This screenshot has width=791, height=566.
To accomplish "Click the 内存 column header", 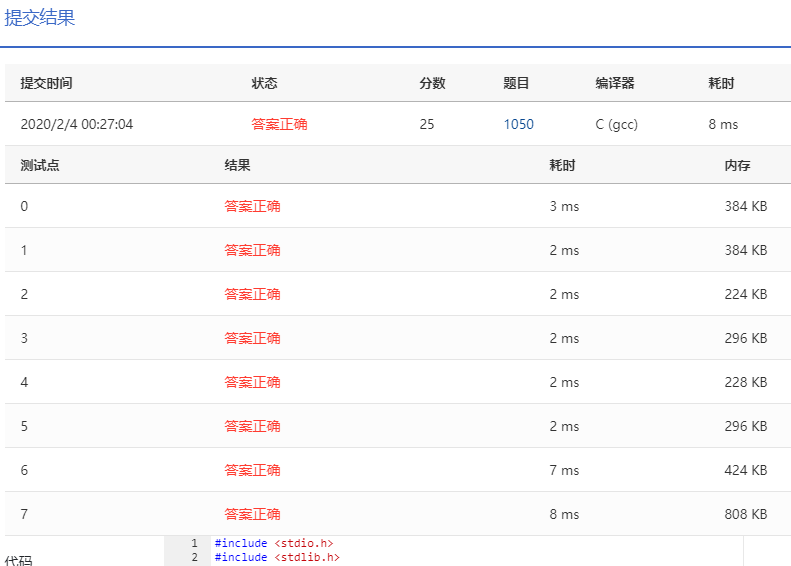I will click(738, 165).
